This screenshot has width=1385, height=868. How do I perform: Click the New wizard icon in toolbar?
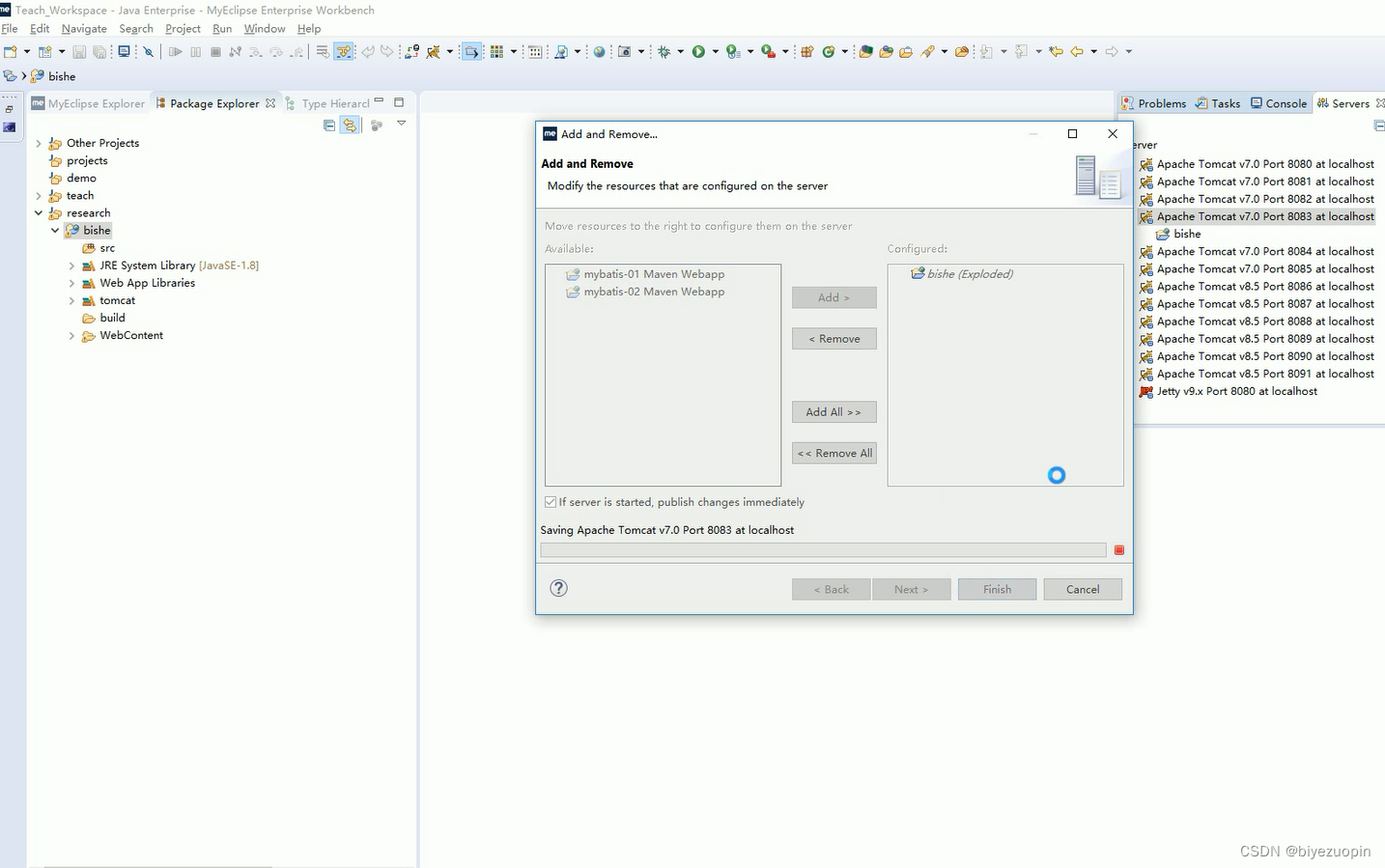(10, 51)
